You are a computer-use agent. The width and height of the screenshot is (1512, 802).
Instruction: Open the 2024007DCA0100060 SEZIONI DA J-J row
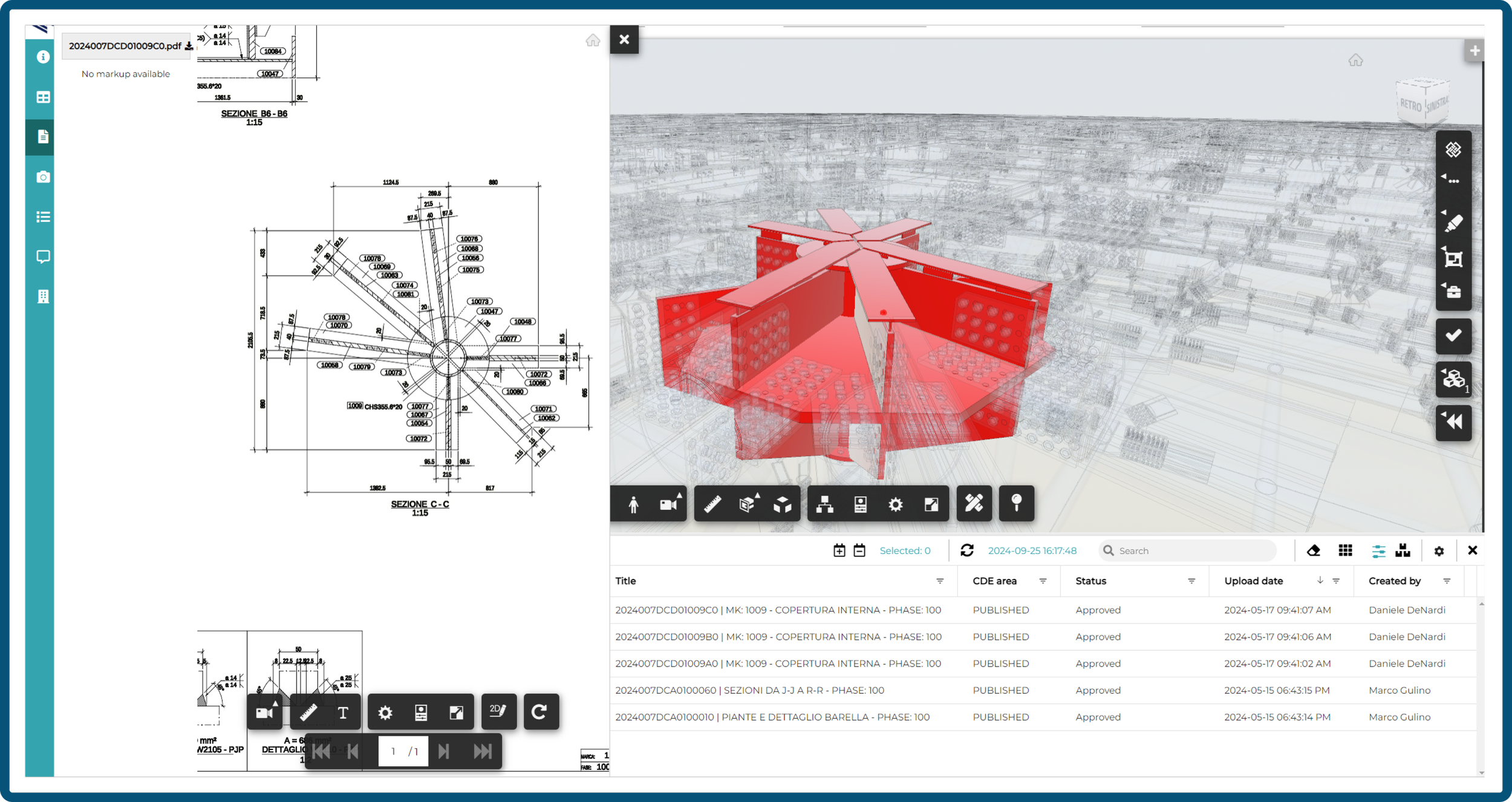click(x=749, y=690)
